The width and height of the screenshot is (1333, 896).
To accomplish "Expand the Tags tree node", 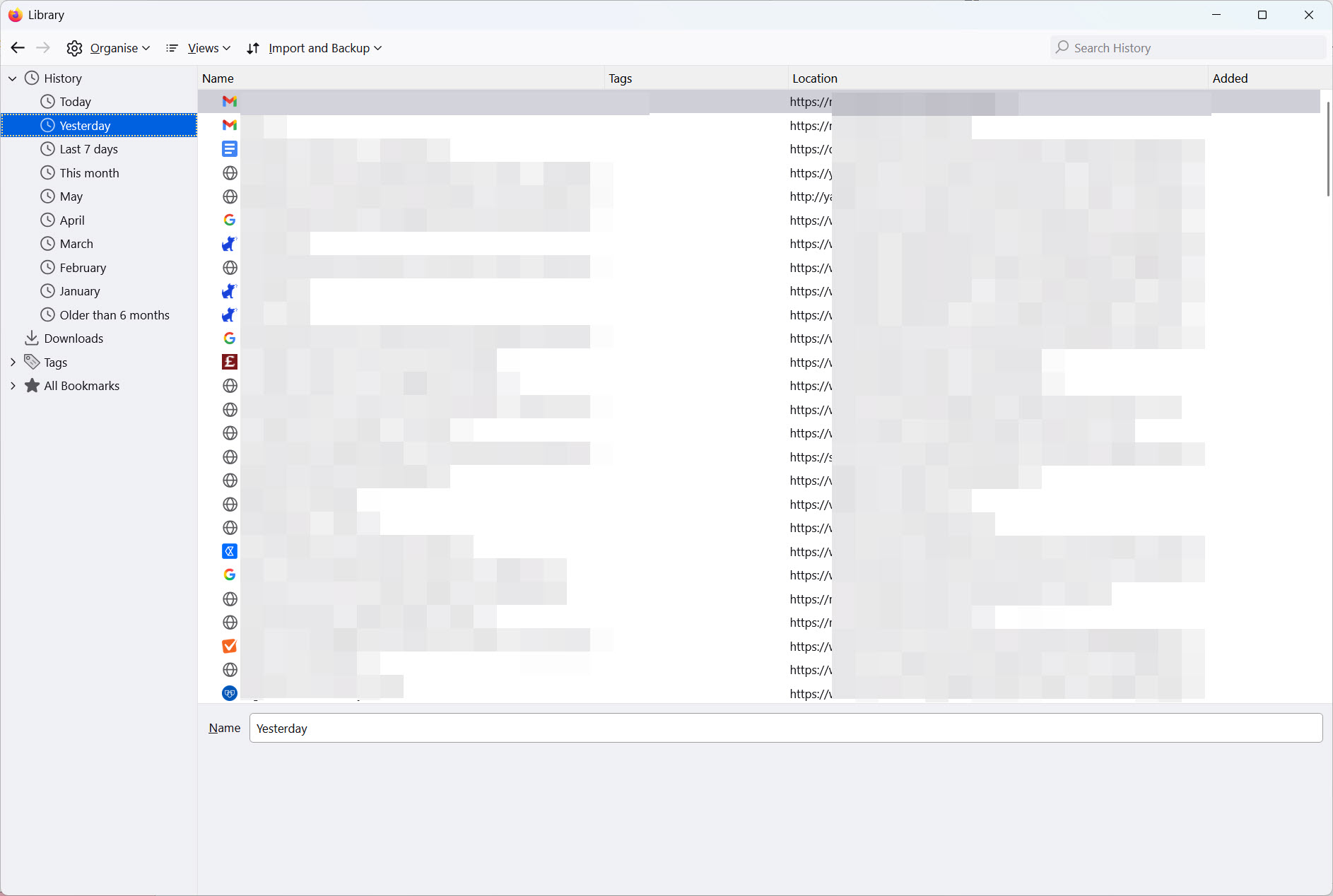I will 13,362.
